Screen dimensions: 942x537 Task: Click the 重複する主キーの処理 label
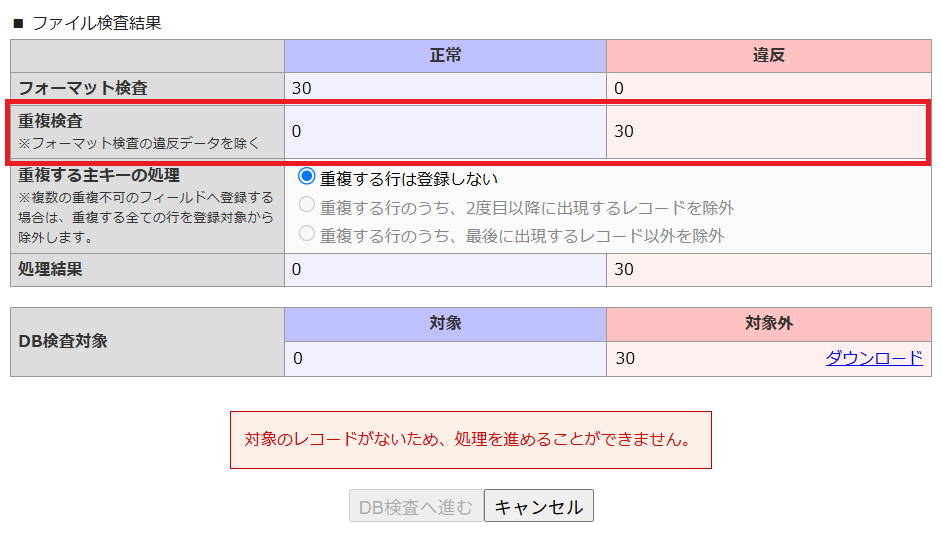click(99, 175)
